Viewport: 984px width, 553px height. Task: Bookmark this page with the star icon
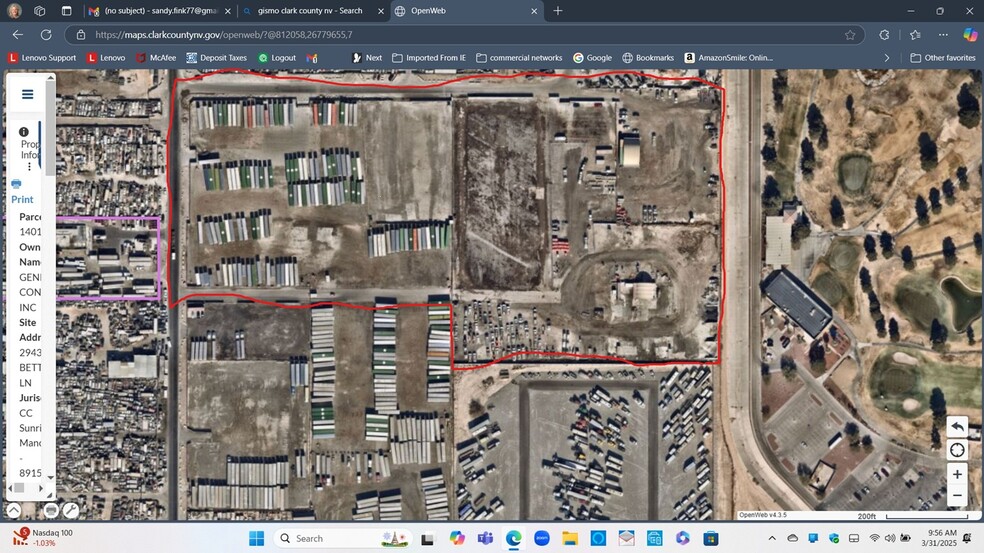coord(850,34)
